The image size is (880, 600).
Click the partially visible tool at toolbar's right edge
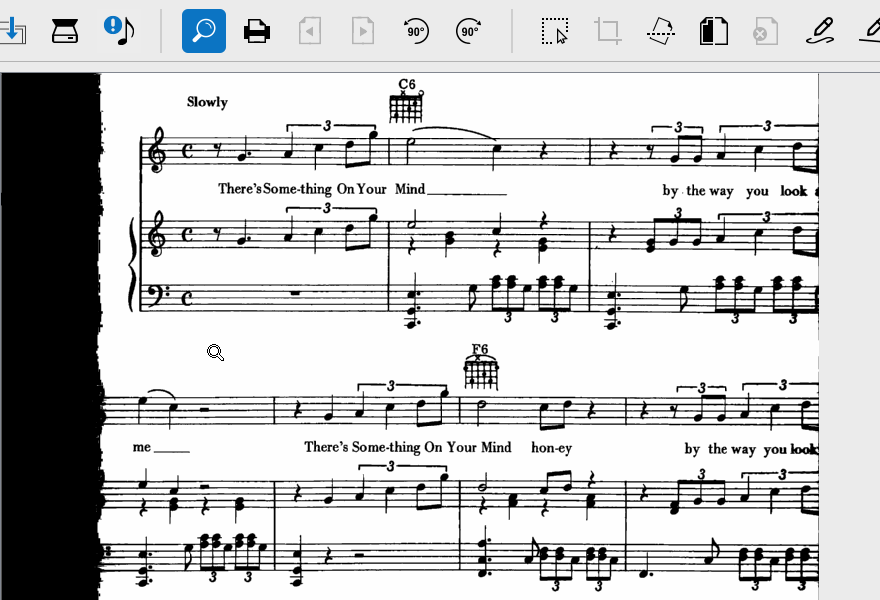click(x=870, y=31)
